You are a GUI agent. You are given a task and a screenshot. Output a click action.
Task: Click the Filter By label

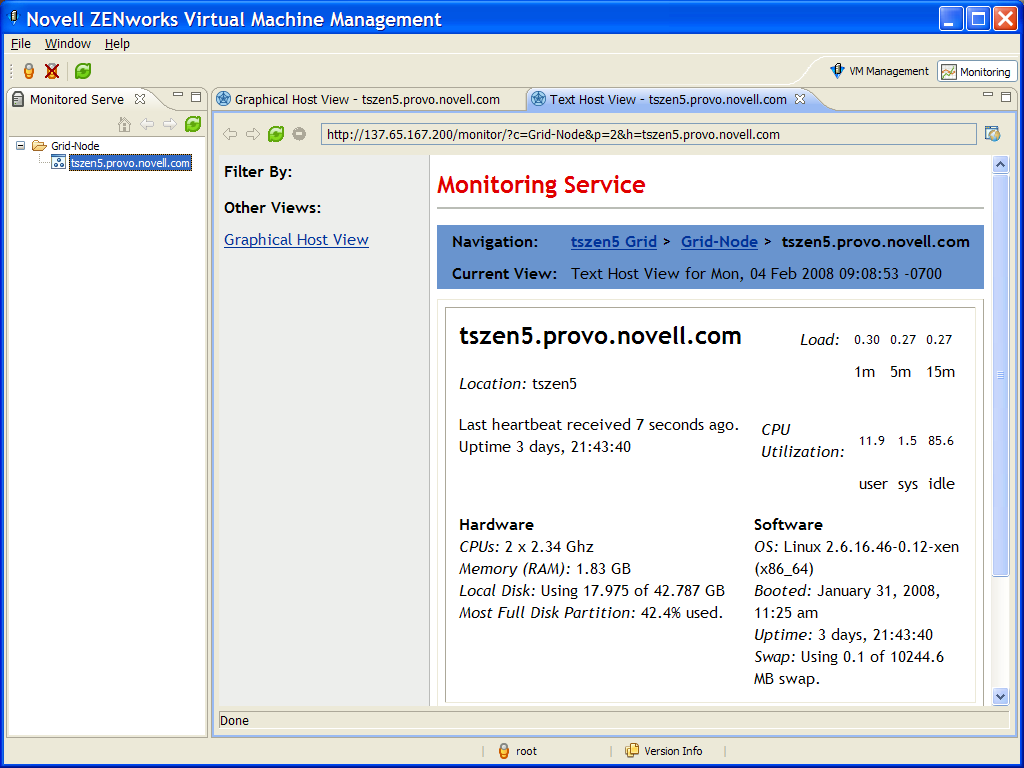point(258,172)
